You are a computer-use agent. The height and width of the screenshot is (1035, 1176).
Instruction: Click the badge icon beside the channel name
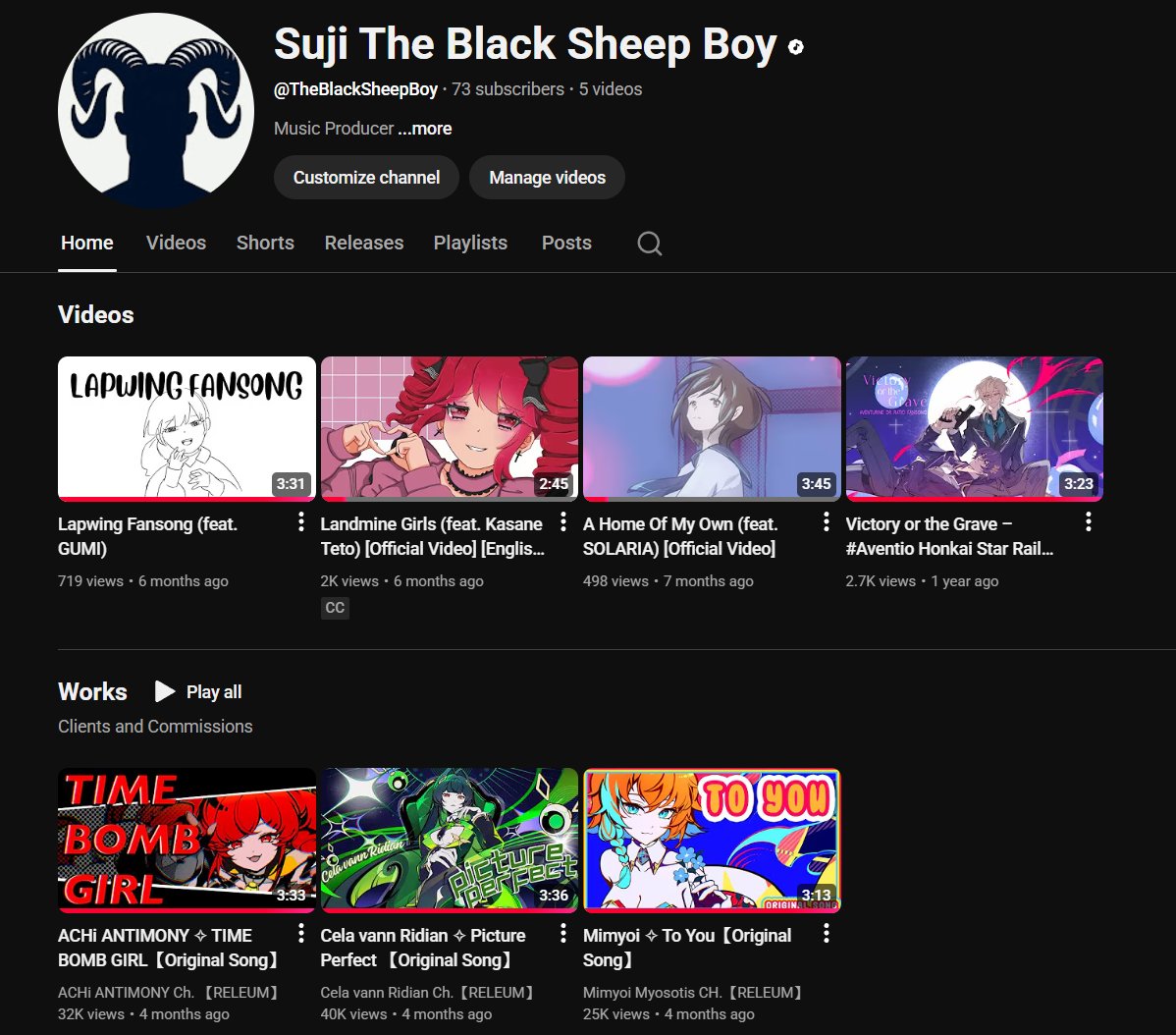point(796,47)
